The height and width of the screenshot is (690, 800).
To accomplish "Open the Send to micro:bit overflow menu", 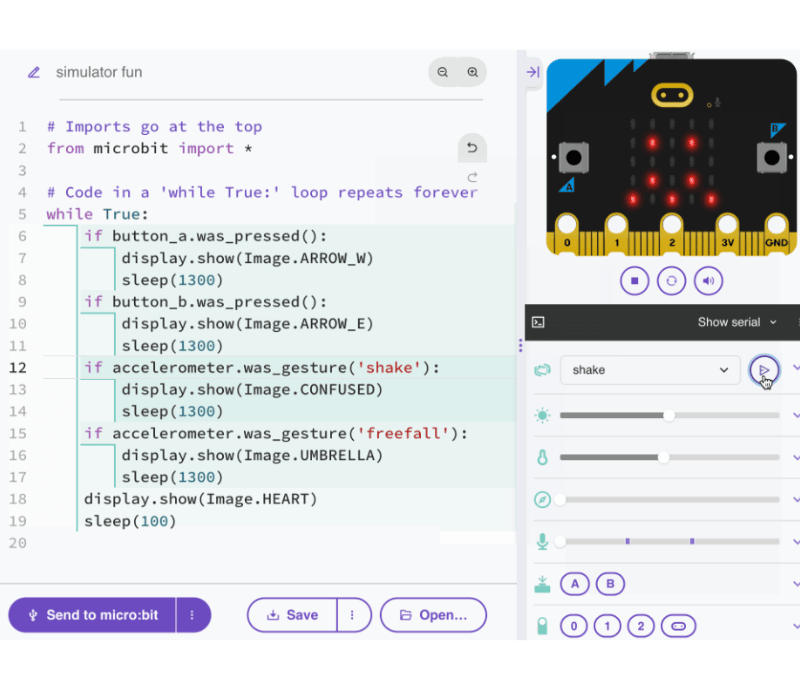I will [192, 615].
